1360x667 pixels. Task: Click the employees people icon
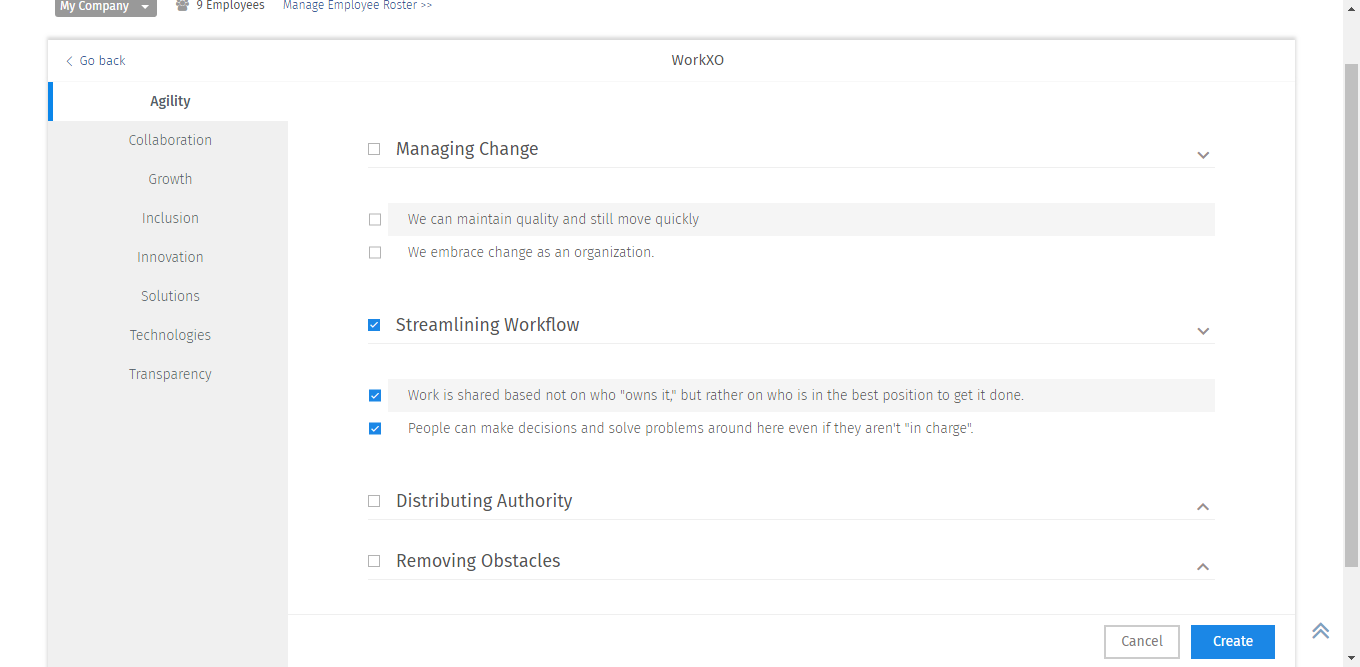click(182, 6)
